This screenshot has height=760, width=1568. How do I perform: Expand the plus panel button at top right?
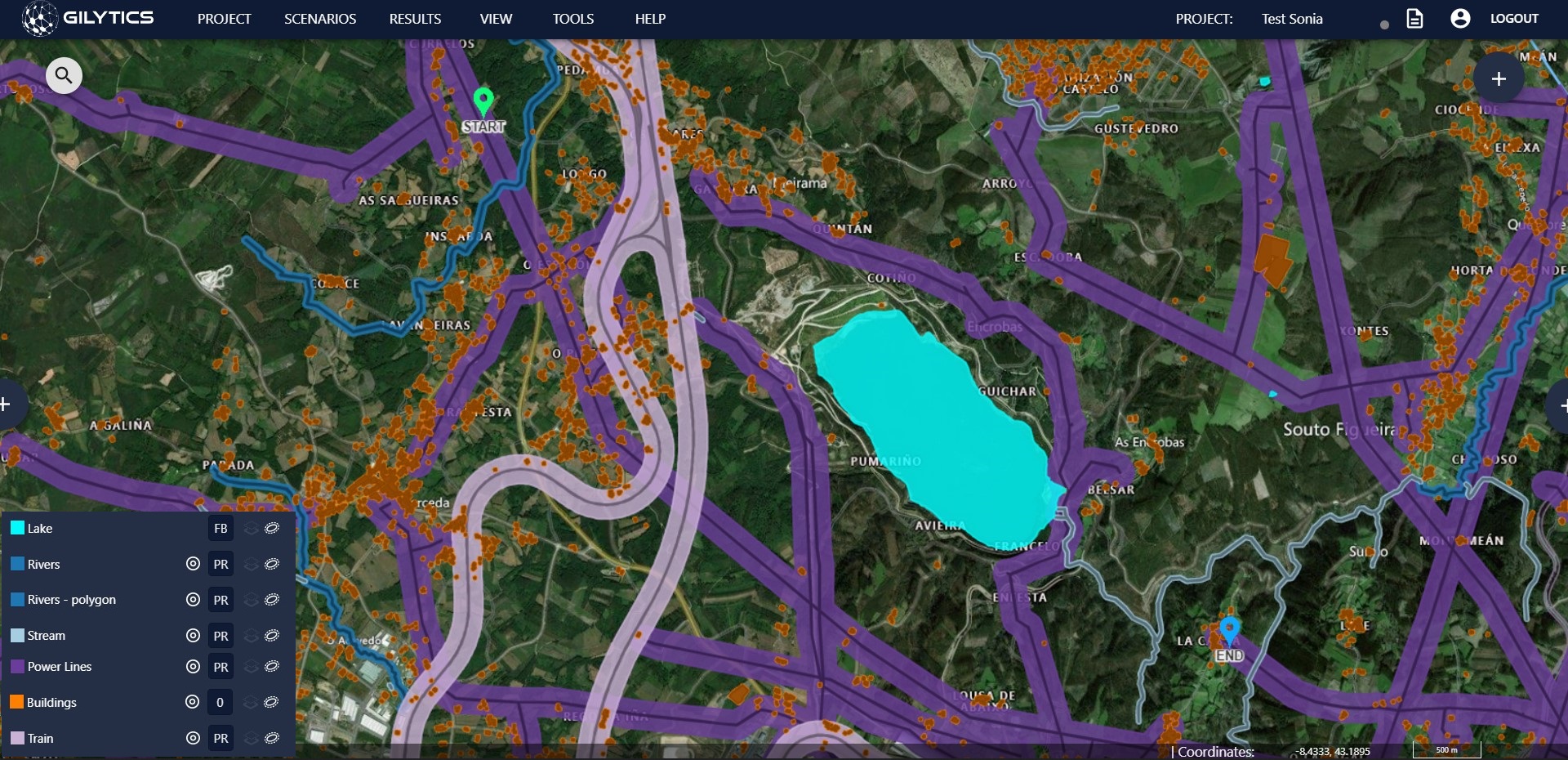click(x=1499, y=78)
